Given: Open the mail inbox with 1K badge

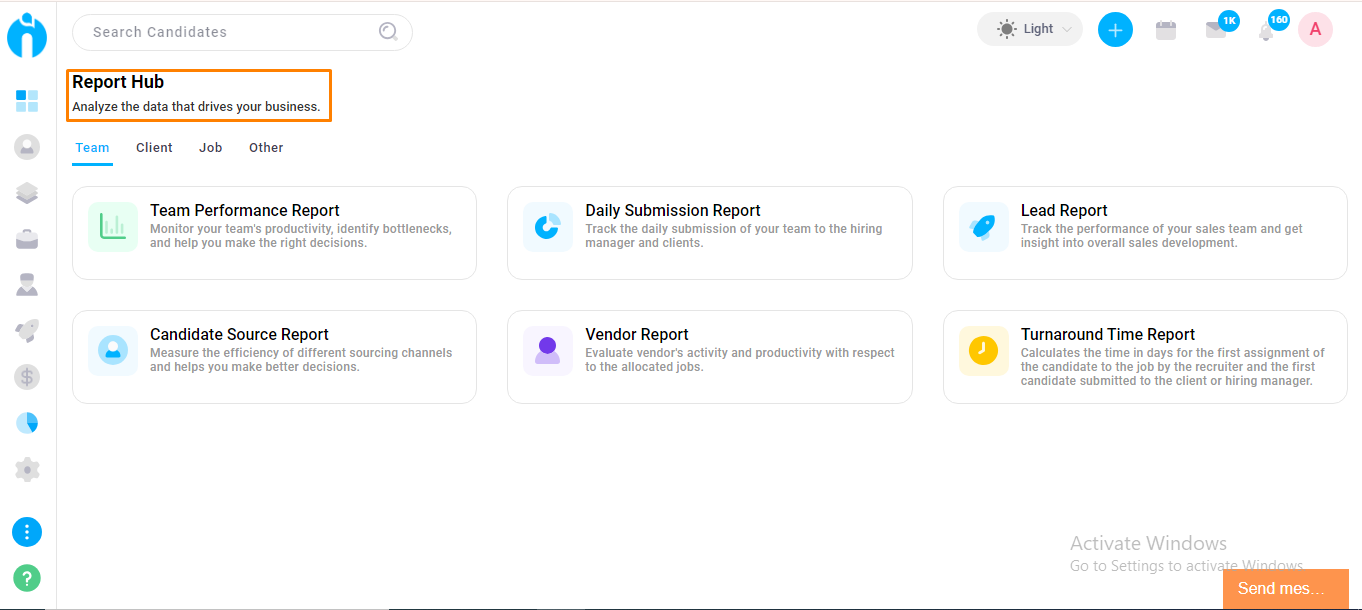Looking at the screenshot, I should [x=1216, y=30].
